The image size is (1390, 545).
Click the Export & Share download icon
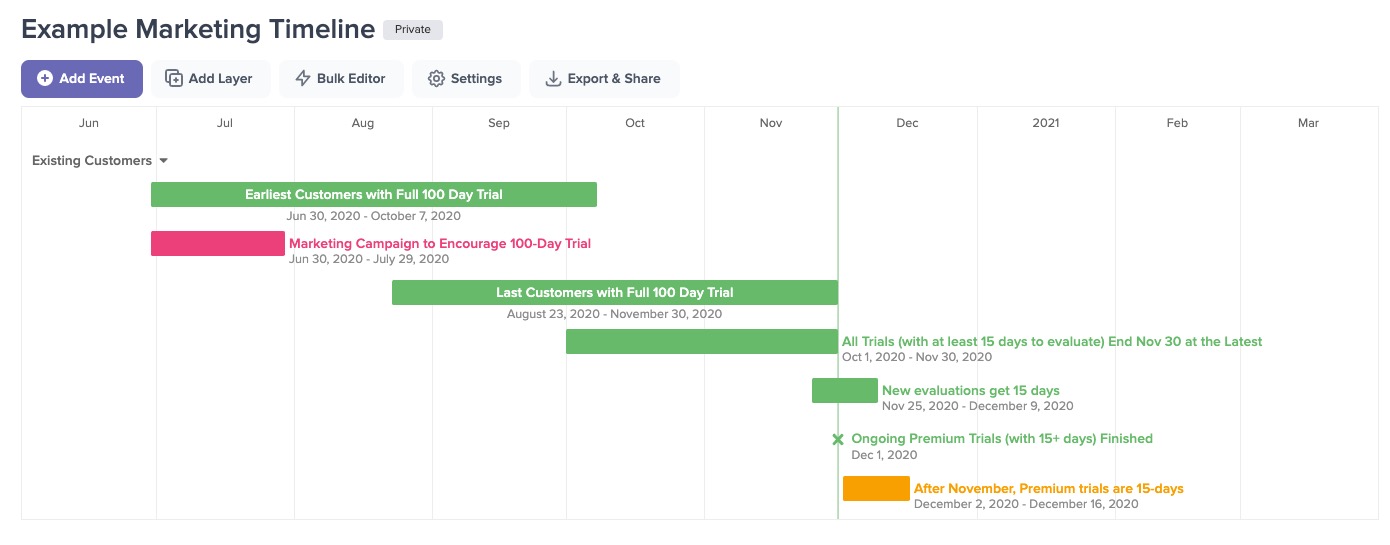(x=553, y=79)
